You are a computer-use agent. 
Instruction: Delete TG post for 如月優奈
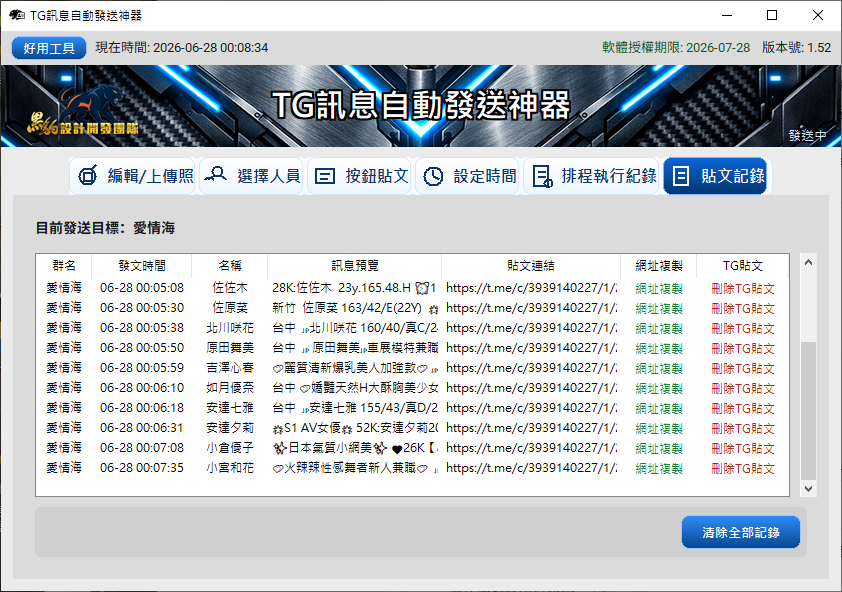(x=743, y=388)
